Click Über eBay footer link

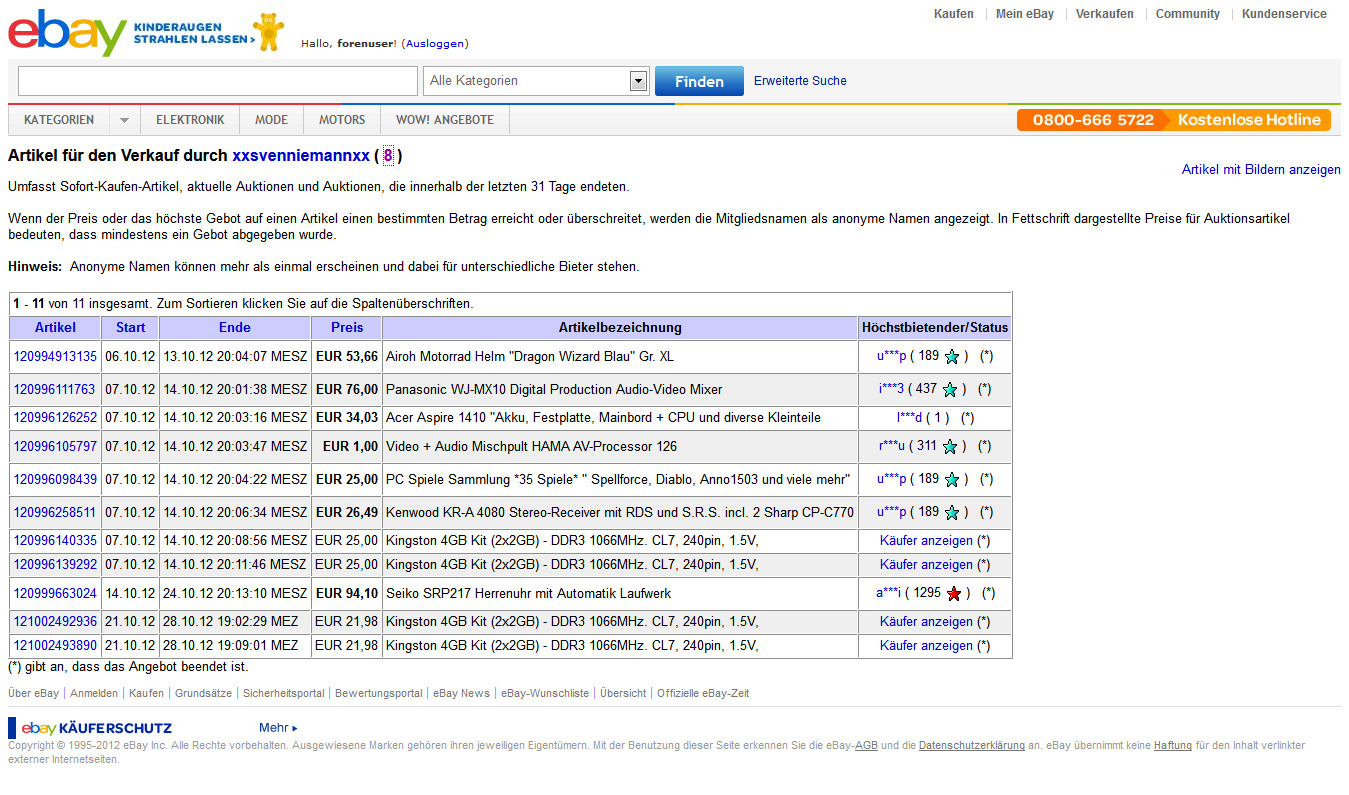pos(33,693)
